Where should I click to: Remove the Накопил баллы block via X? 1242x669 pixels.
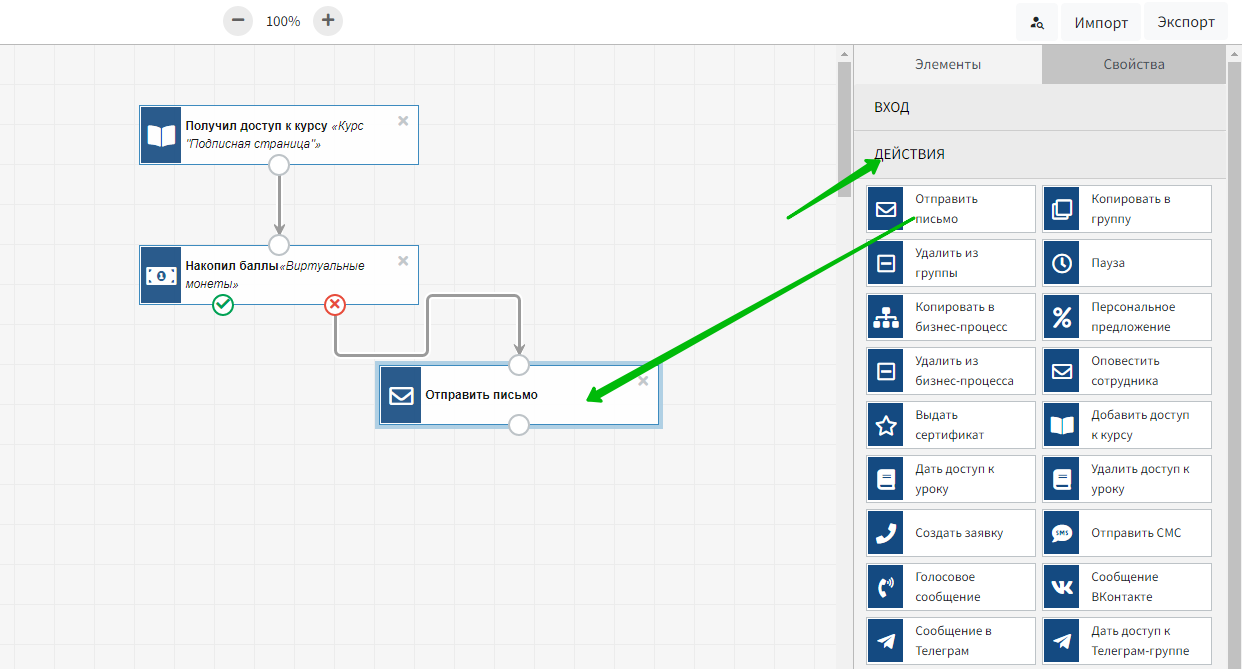(x=403, y=261)
